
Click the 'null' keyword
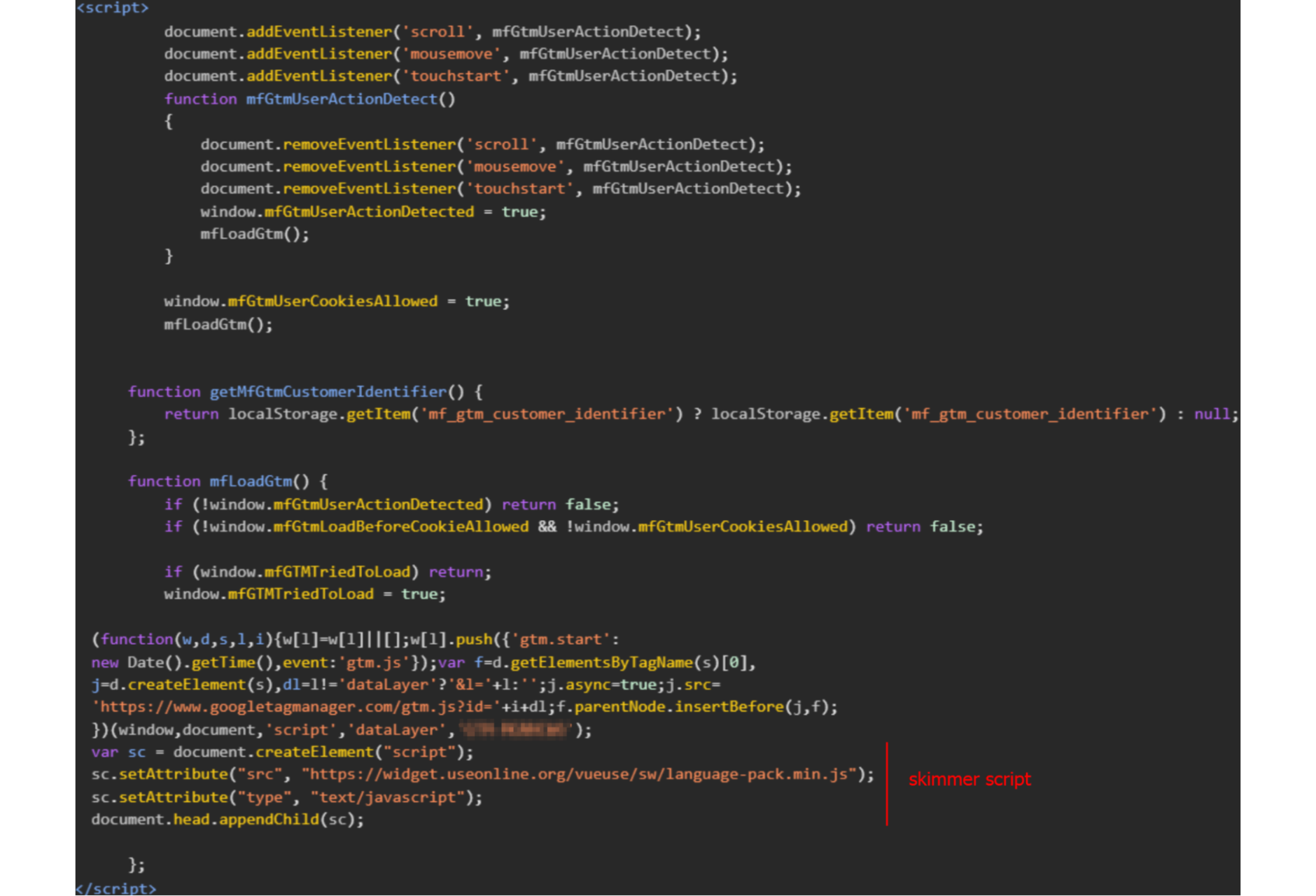coord(1212,414)
